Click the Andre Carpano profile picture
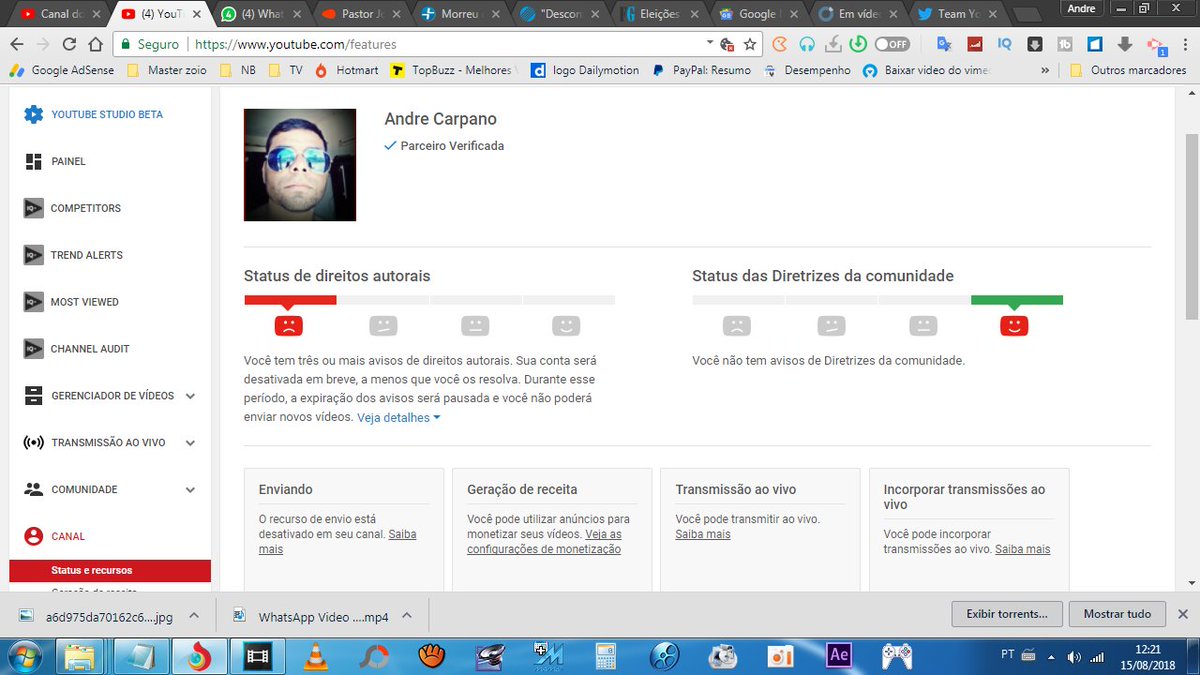Viewport: 1200px width, 675px height. [x=300, y=165]
